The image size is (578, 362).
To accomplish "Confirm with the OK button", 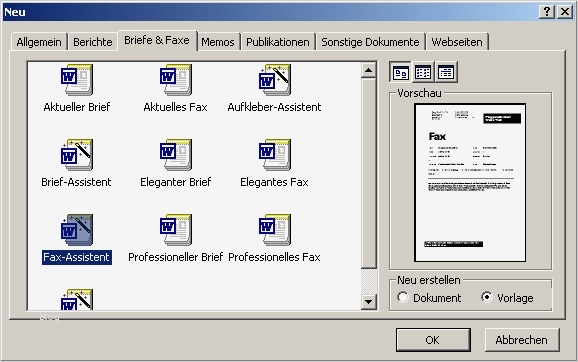I will point(433,340).
